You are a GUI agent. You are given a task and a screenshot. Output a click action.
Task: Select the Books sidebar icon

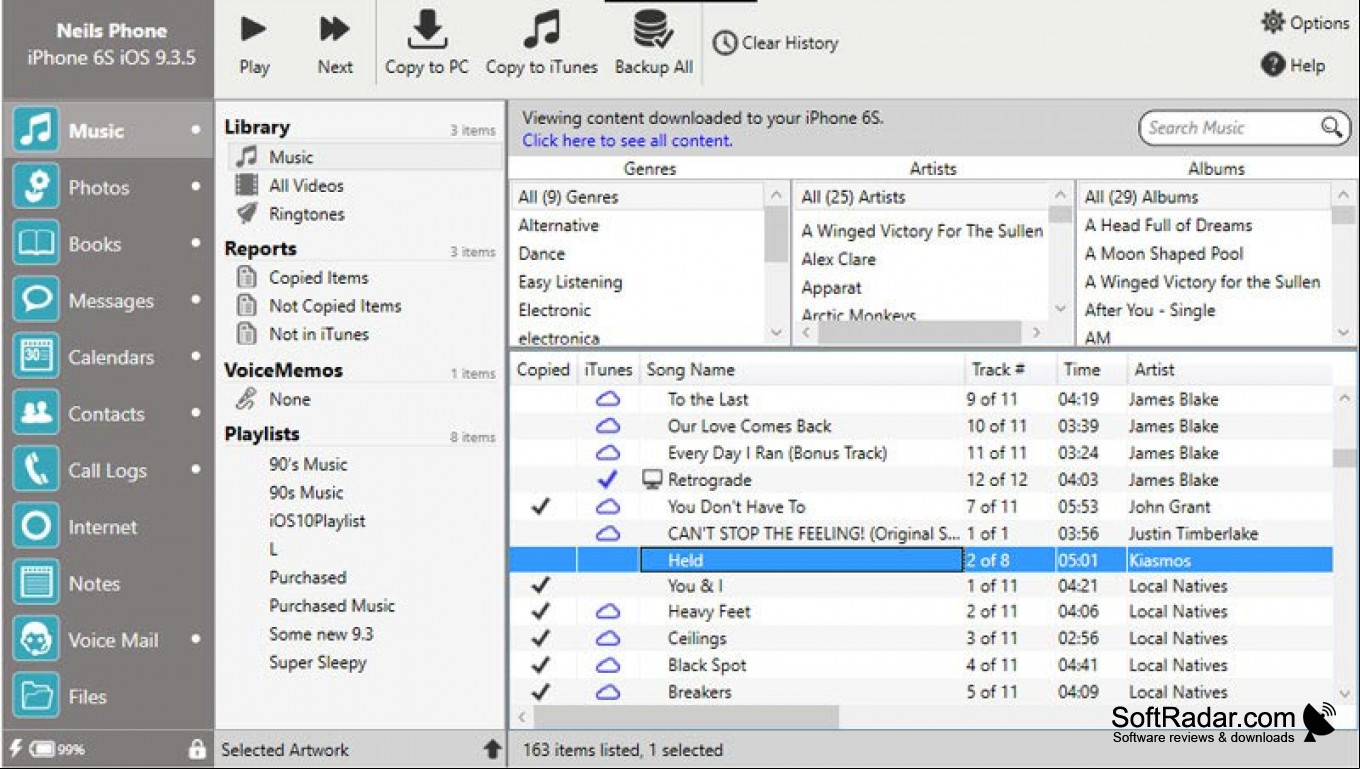(36, 244)
